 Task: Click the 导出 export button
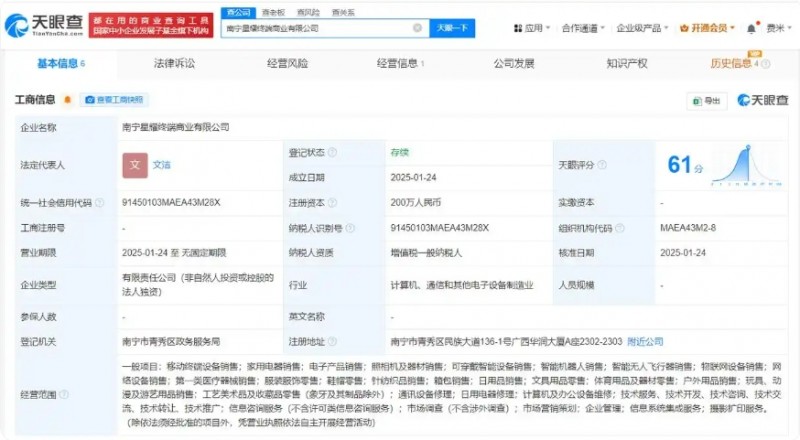click(x=707, y=100)
